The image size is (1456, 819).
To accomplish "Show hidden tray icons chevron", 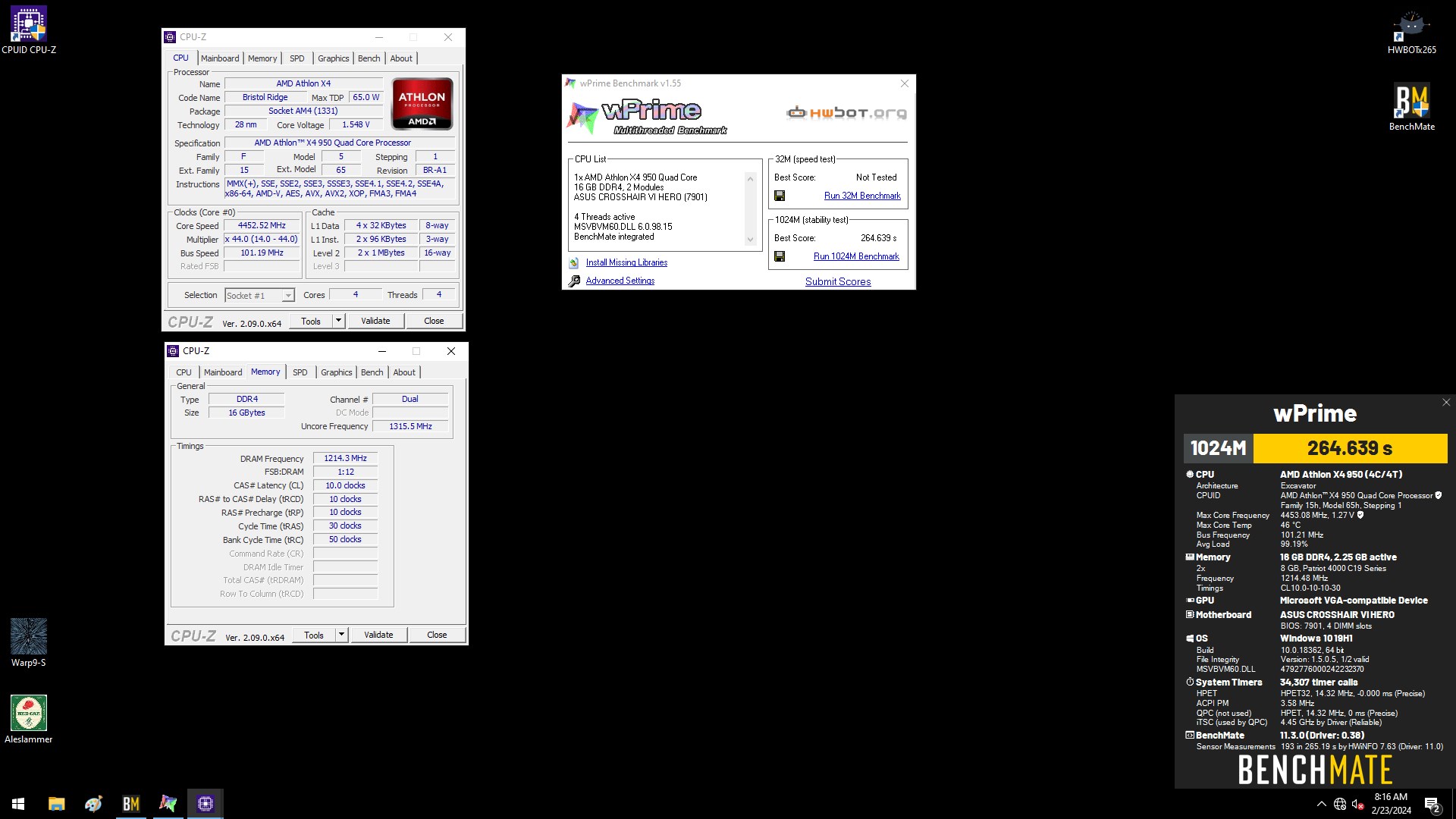I will point(1321,804).
